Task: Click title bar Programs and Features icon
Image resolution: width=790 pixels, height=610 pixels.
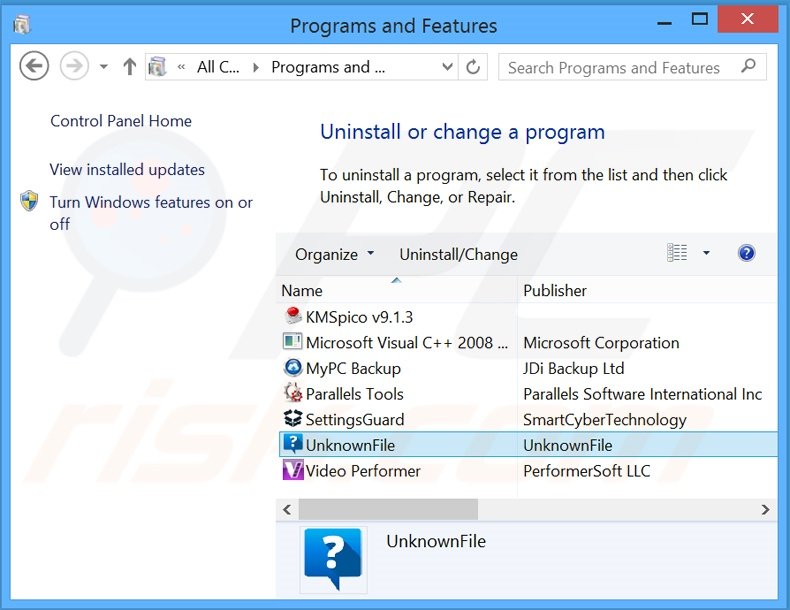Action: point(22,24)
